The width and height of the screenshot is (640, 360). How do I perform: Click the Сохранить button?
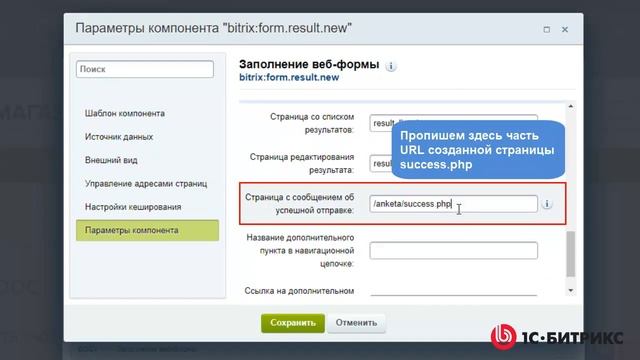pos(293,323)
